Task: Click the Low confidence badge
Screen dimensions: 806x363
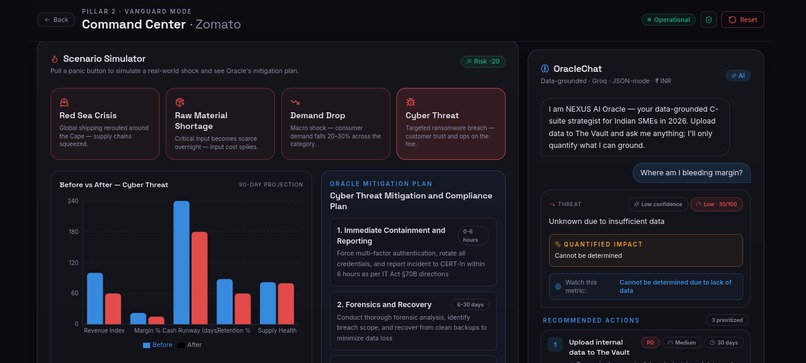Action: (x=657, y=204)
